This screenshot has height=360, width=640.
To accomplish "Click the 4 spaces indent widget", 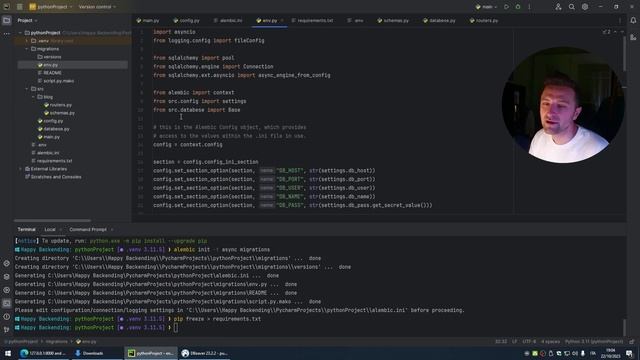I will (x=550, y=342).
